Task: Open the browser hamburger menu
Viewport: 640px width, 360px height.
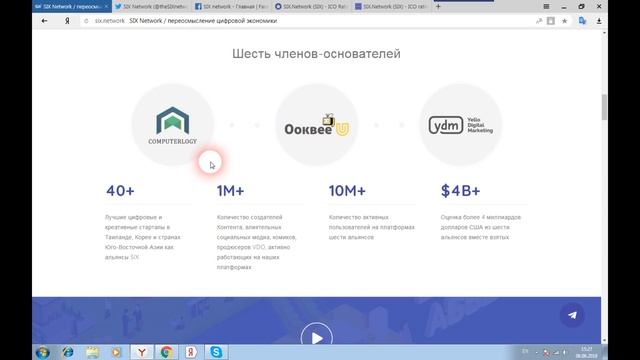Action: (546, 7)
